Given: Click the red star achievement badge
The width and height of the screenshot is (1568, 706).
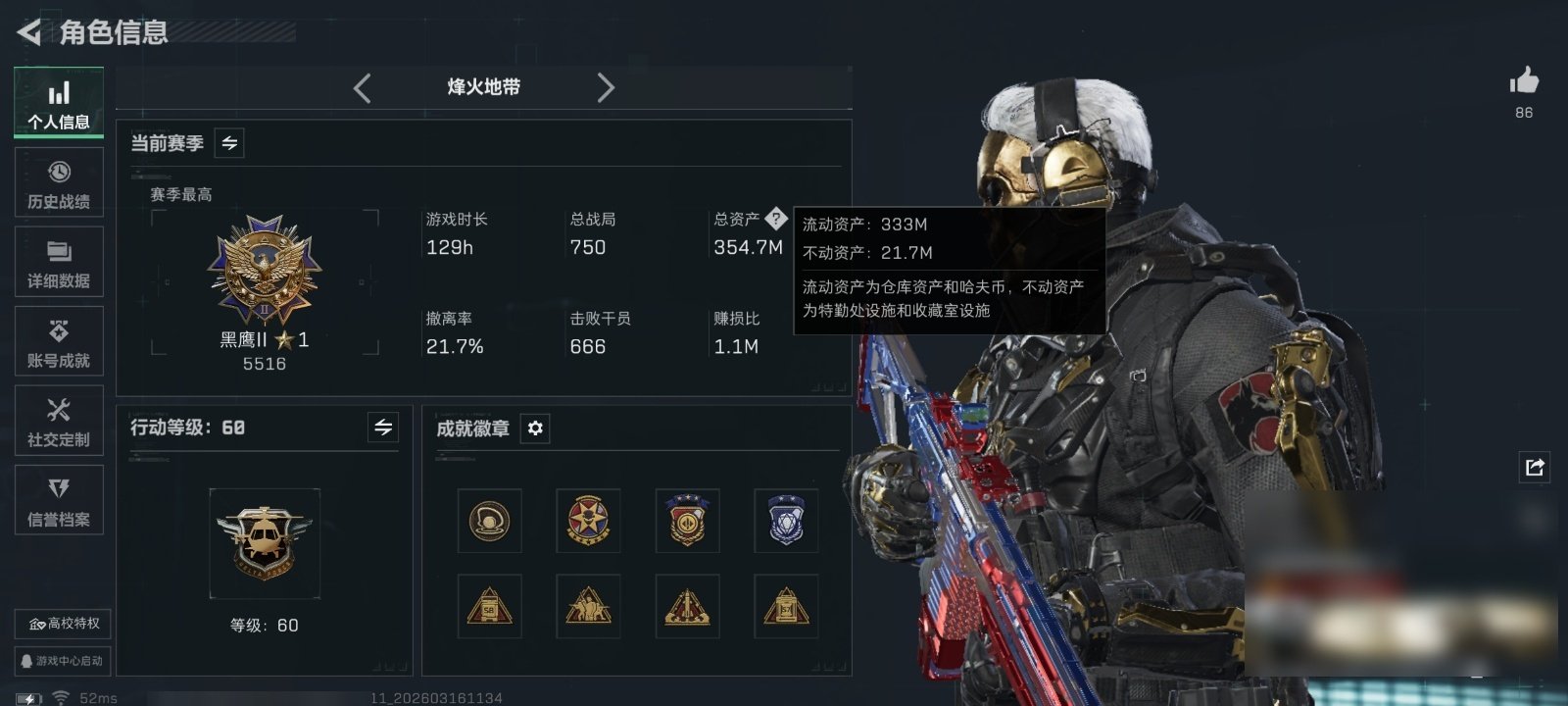Looking at the screenshot, I should (588, 521).
